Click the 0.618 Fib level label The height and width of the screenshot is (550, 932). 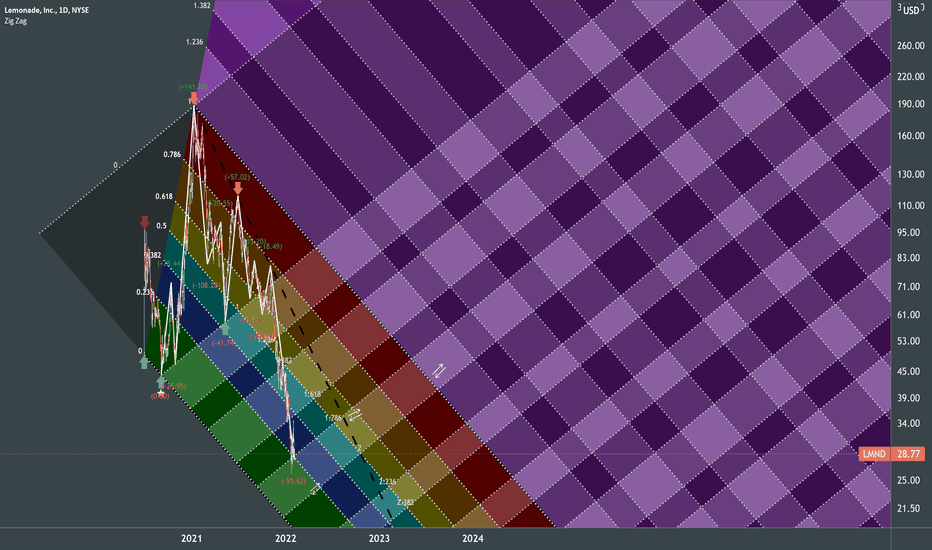pyautogui.click(x=164, y=196)
